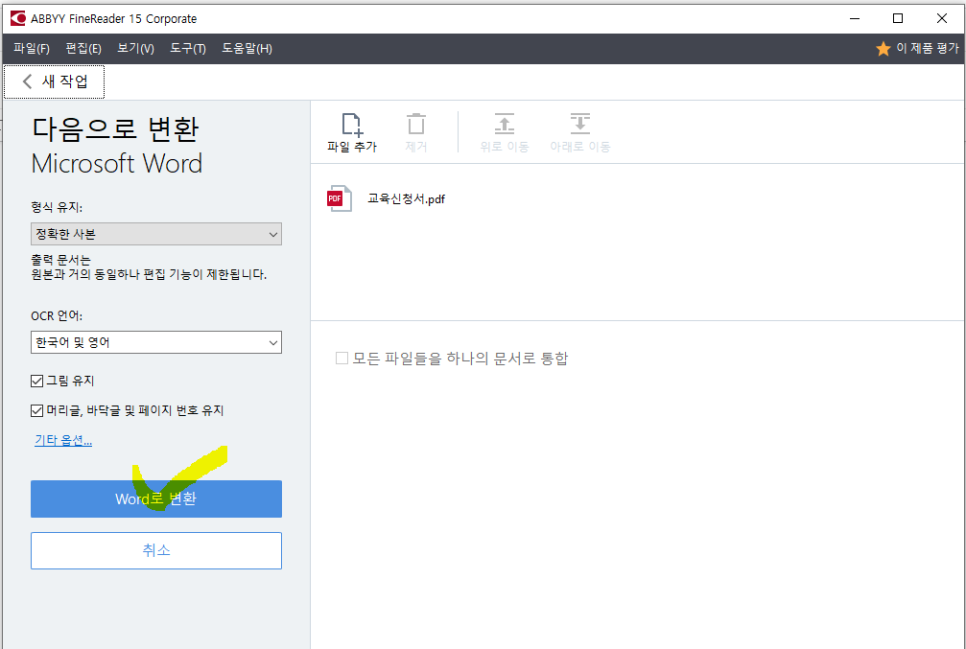Open the 도구(T) menu
The height and width of the screenshot is (649, 966).
point(188,49)
